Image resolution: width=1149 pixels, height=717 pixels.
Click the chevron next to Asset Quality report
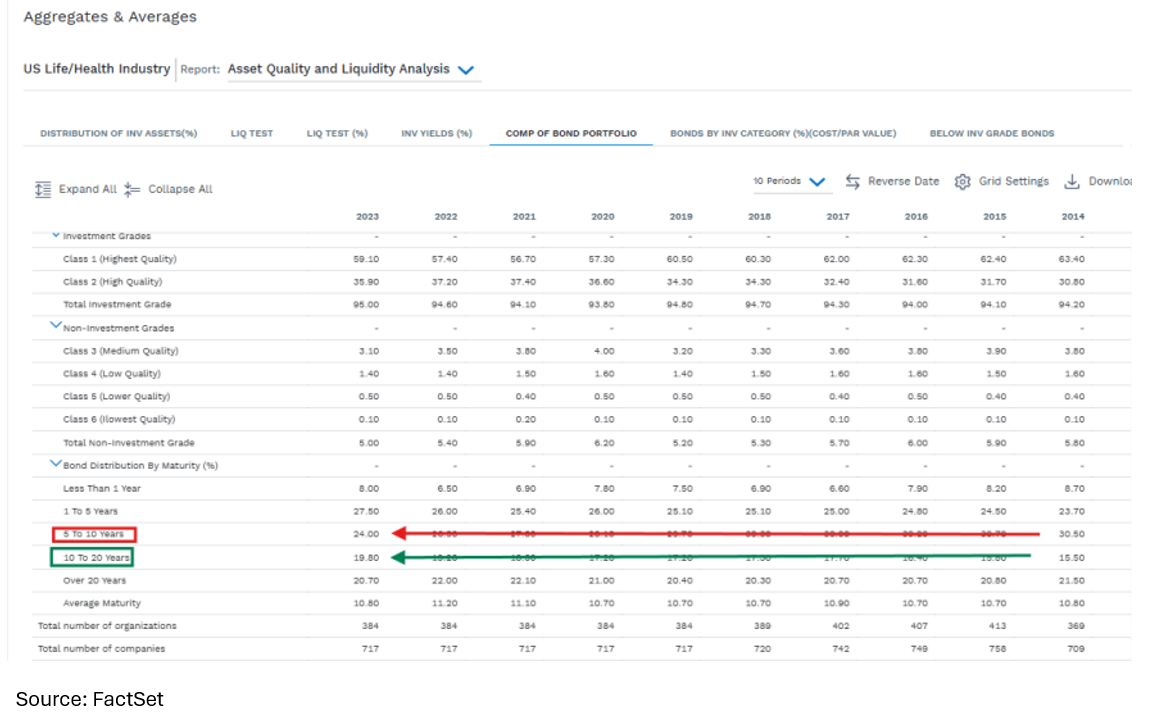pos(465,70)
